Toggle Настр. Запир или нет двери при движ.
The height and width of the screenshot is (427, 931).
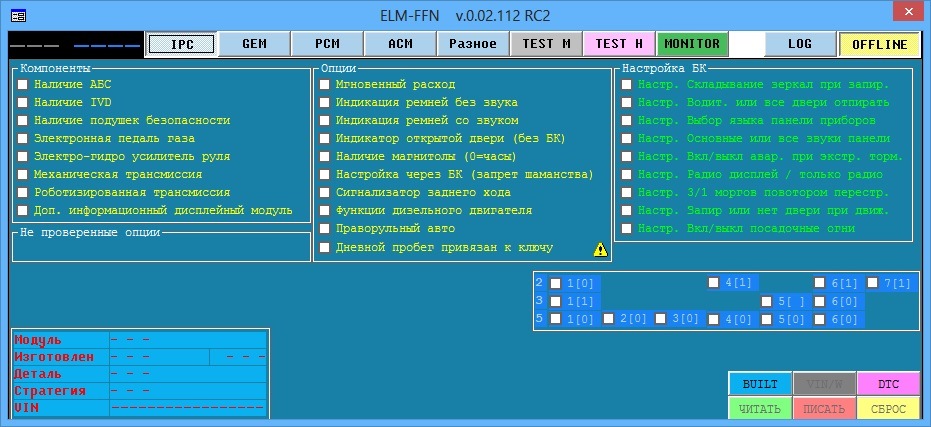point(626,210)
